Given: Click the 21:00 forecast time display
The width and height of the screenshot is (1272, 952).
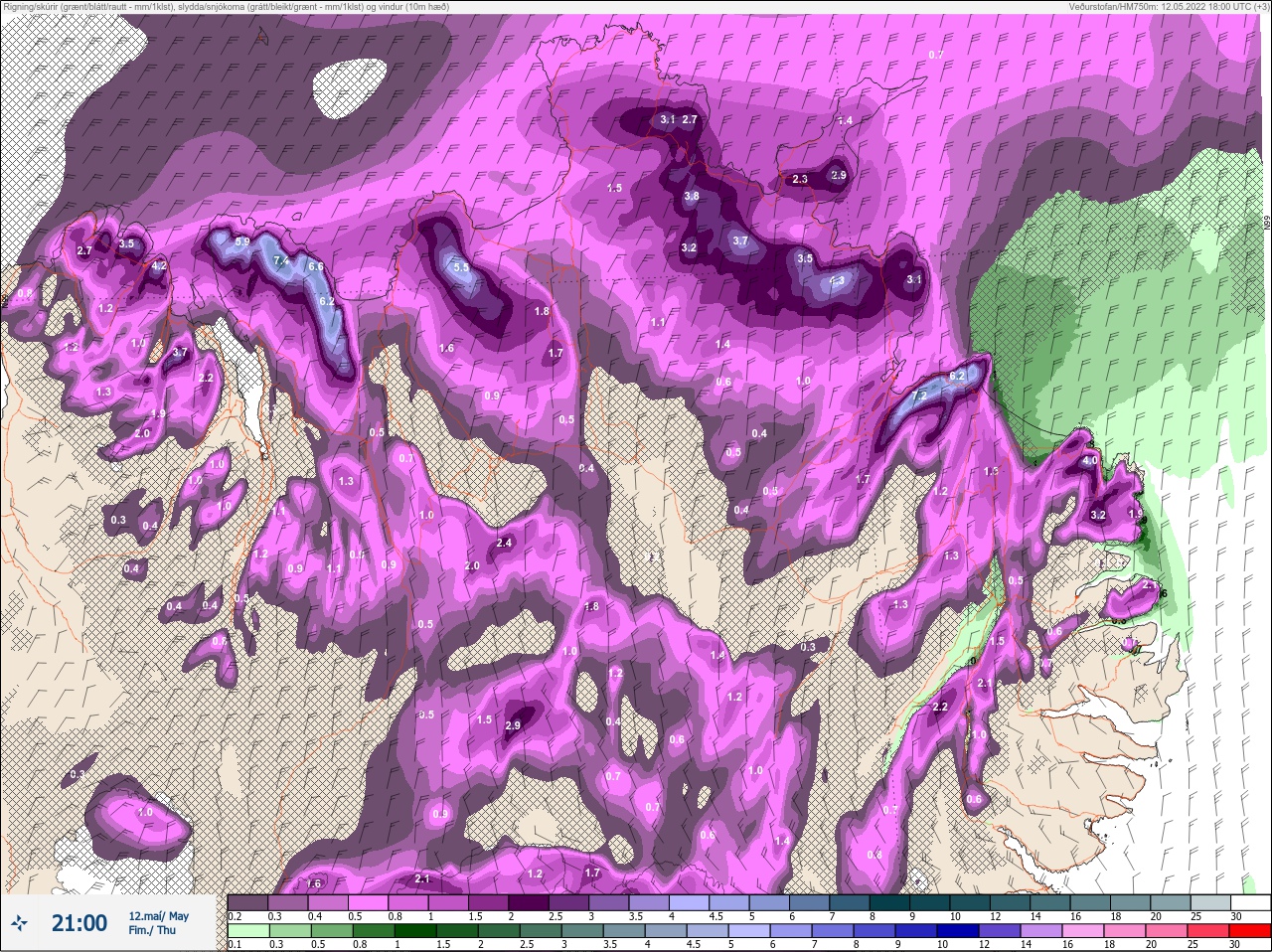Looking at the screenshot, I should (x=79, y=923).
